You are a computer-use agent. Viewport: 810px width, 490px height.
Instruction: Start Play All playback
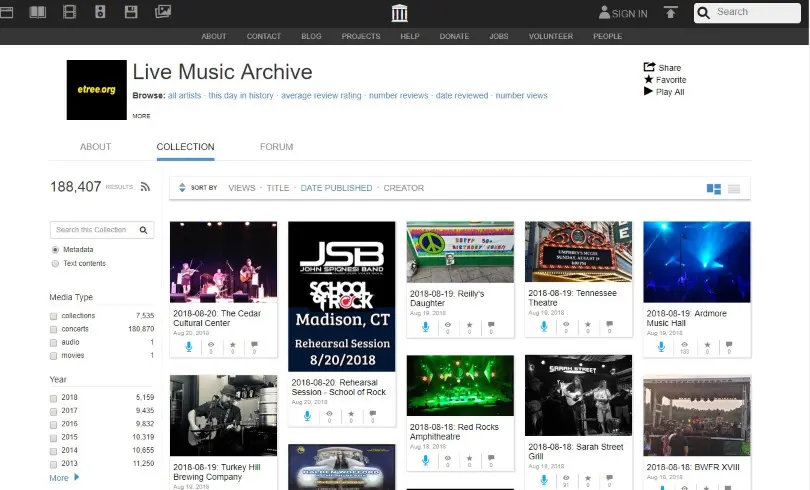[648, 91]
